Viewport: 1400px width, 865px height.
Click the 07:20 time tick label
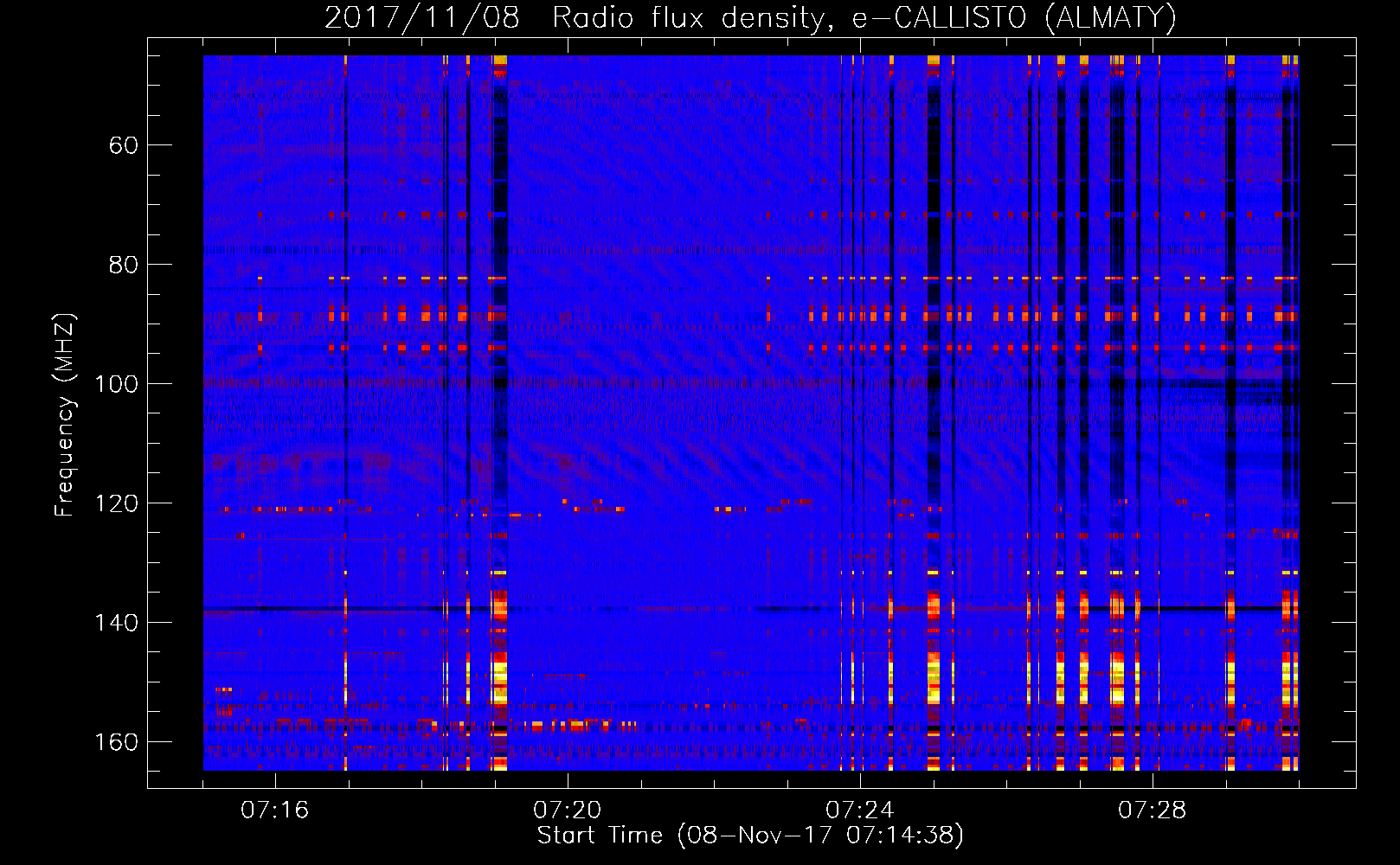(x=567, y=811)
